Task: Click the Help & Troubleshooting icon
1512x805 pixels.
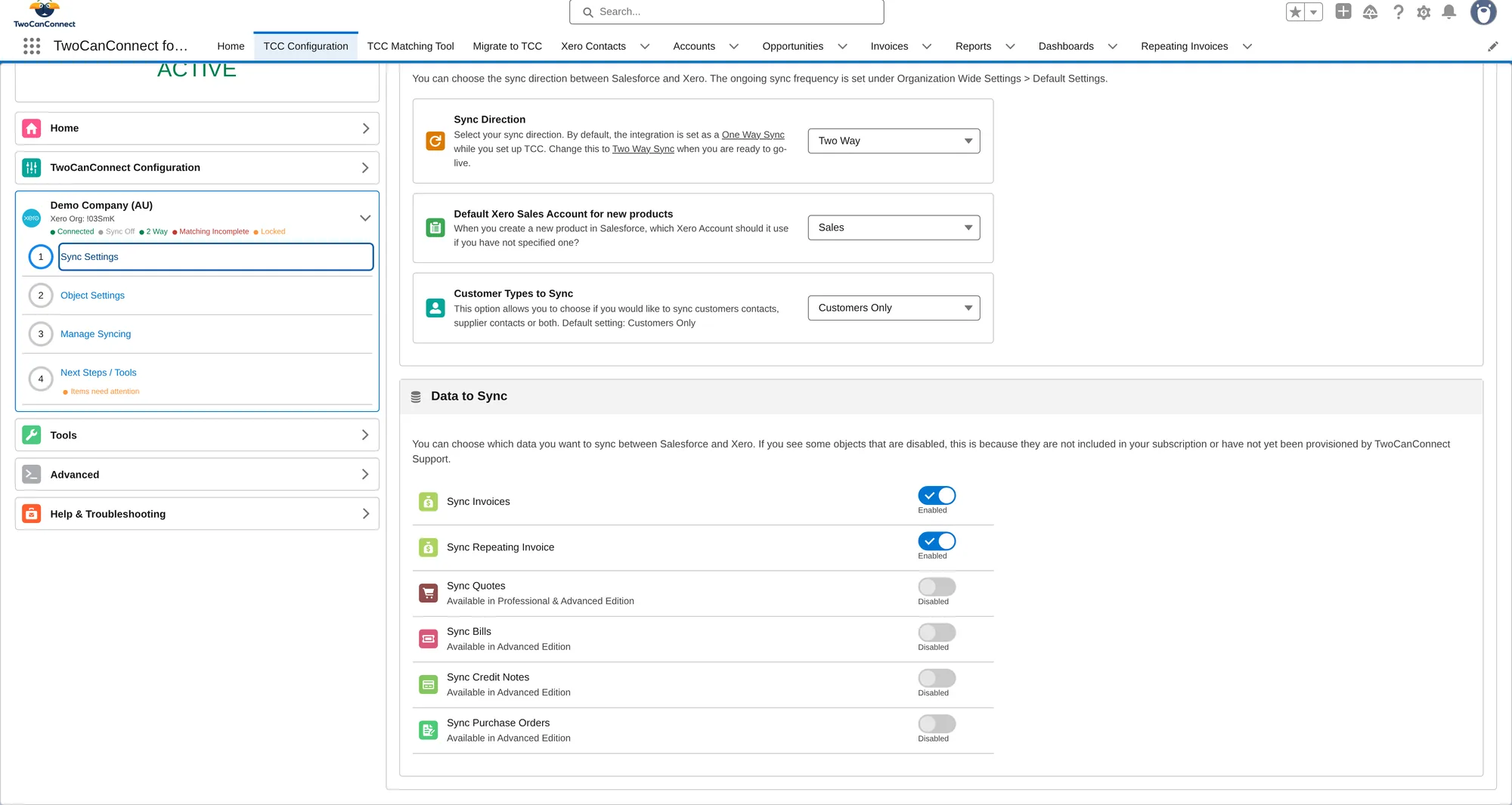Action: pyautogui.click(x=32, y=514)
